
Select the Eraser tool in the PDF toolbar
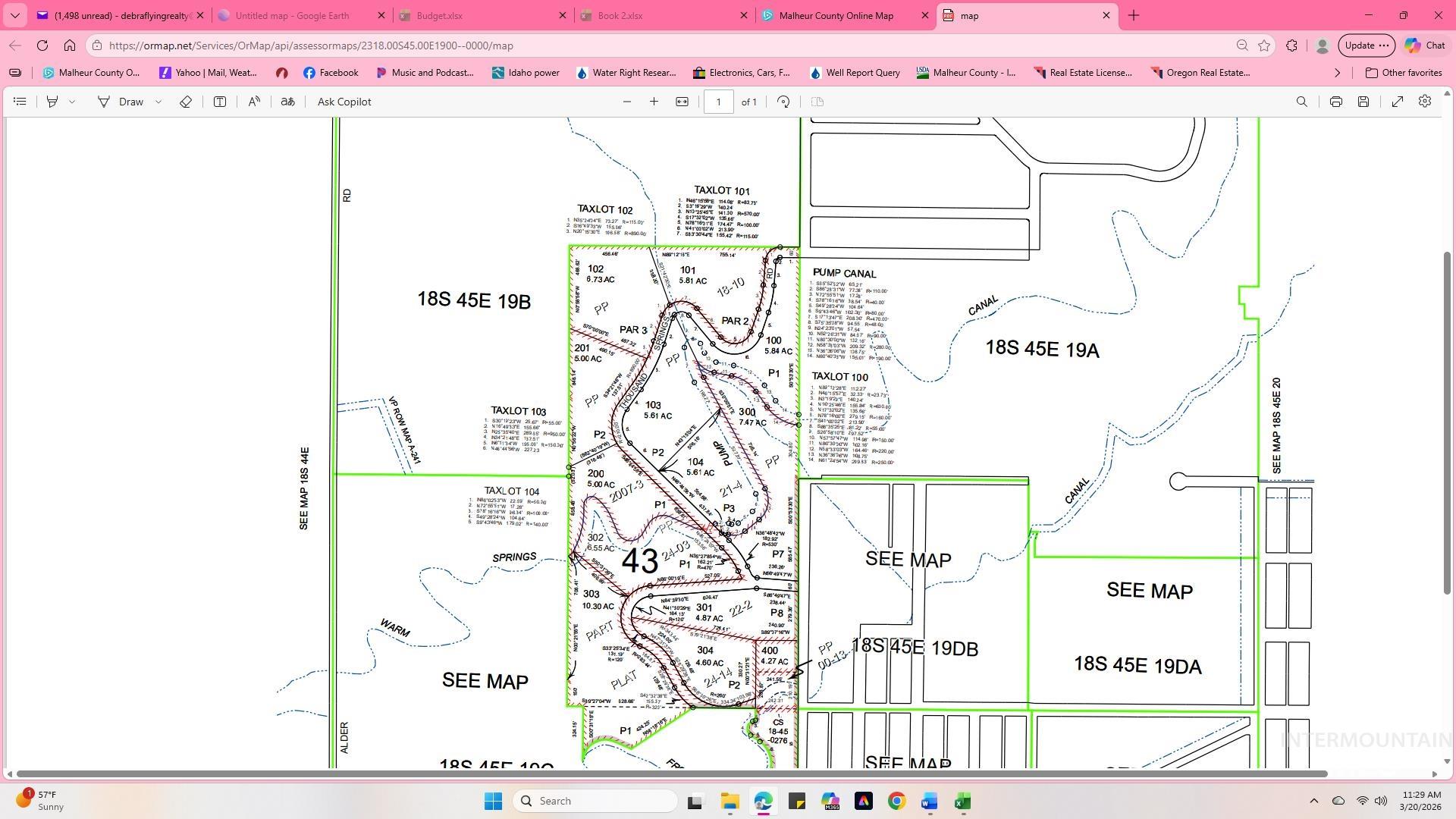[x=184, y=101]
